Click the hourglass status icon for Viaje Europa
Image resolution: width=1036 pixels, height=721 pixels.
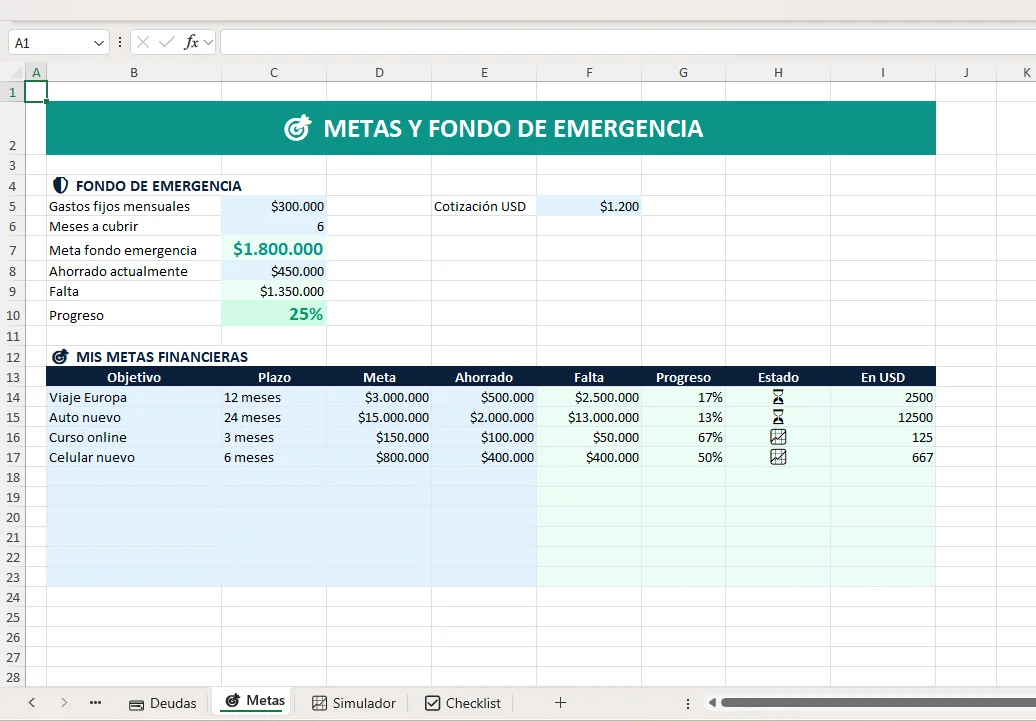(778, 397)
